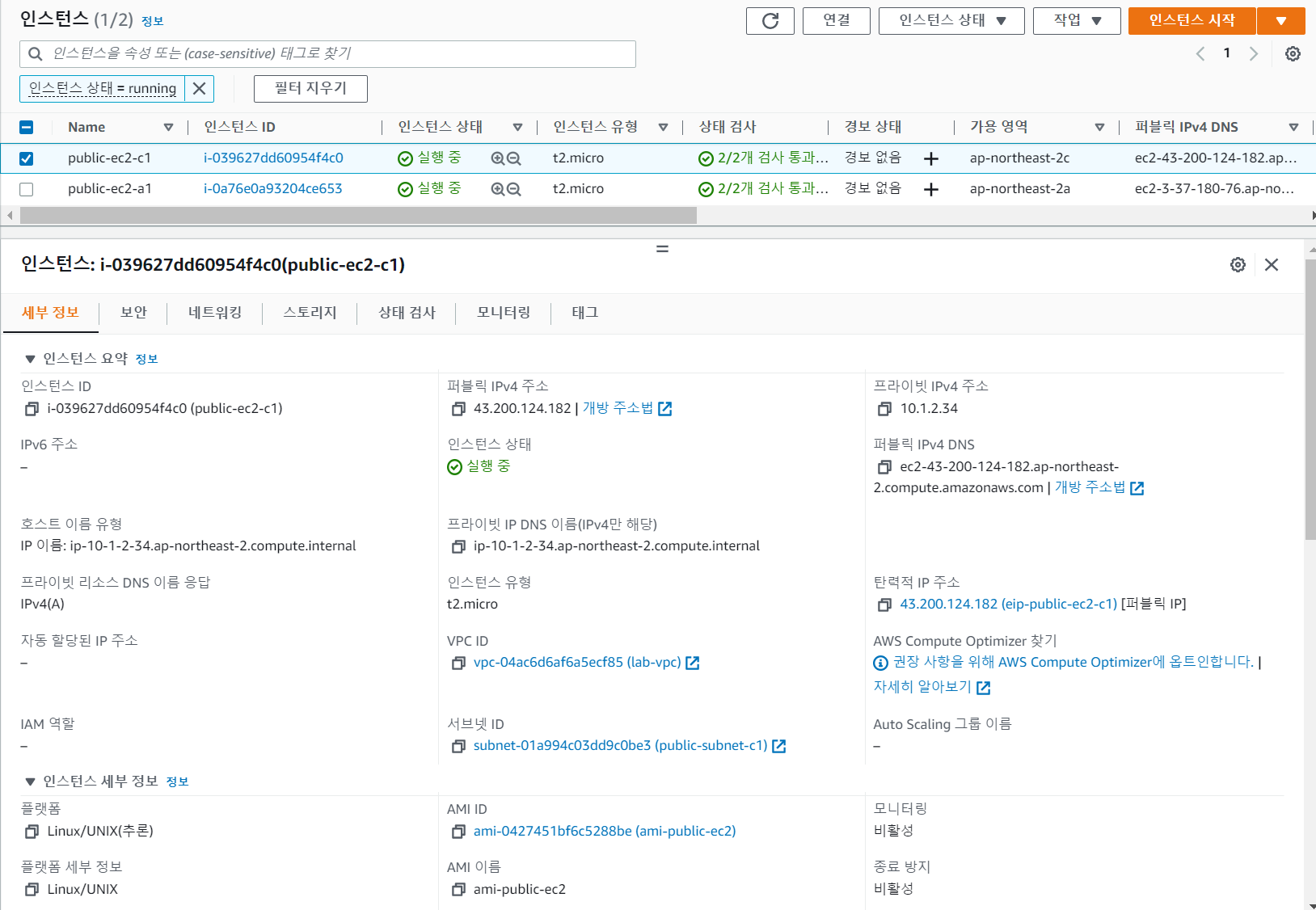Open the 인스턴스 상태 dropdown
The width and height of the screenshot is (1316, 910).
951,21
